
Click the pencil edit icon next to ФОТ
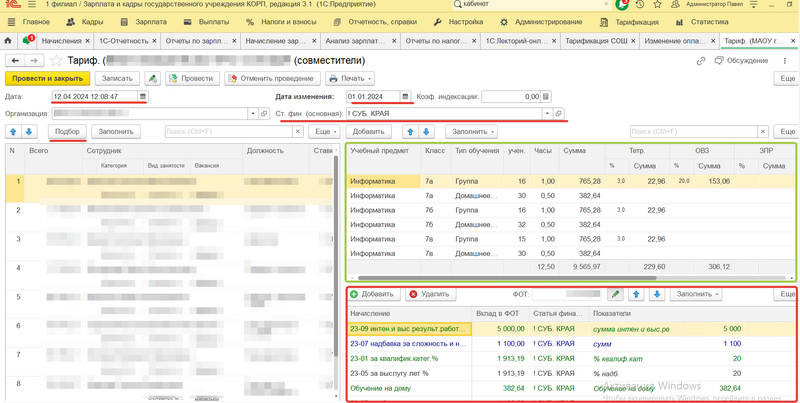coord(616,295)
